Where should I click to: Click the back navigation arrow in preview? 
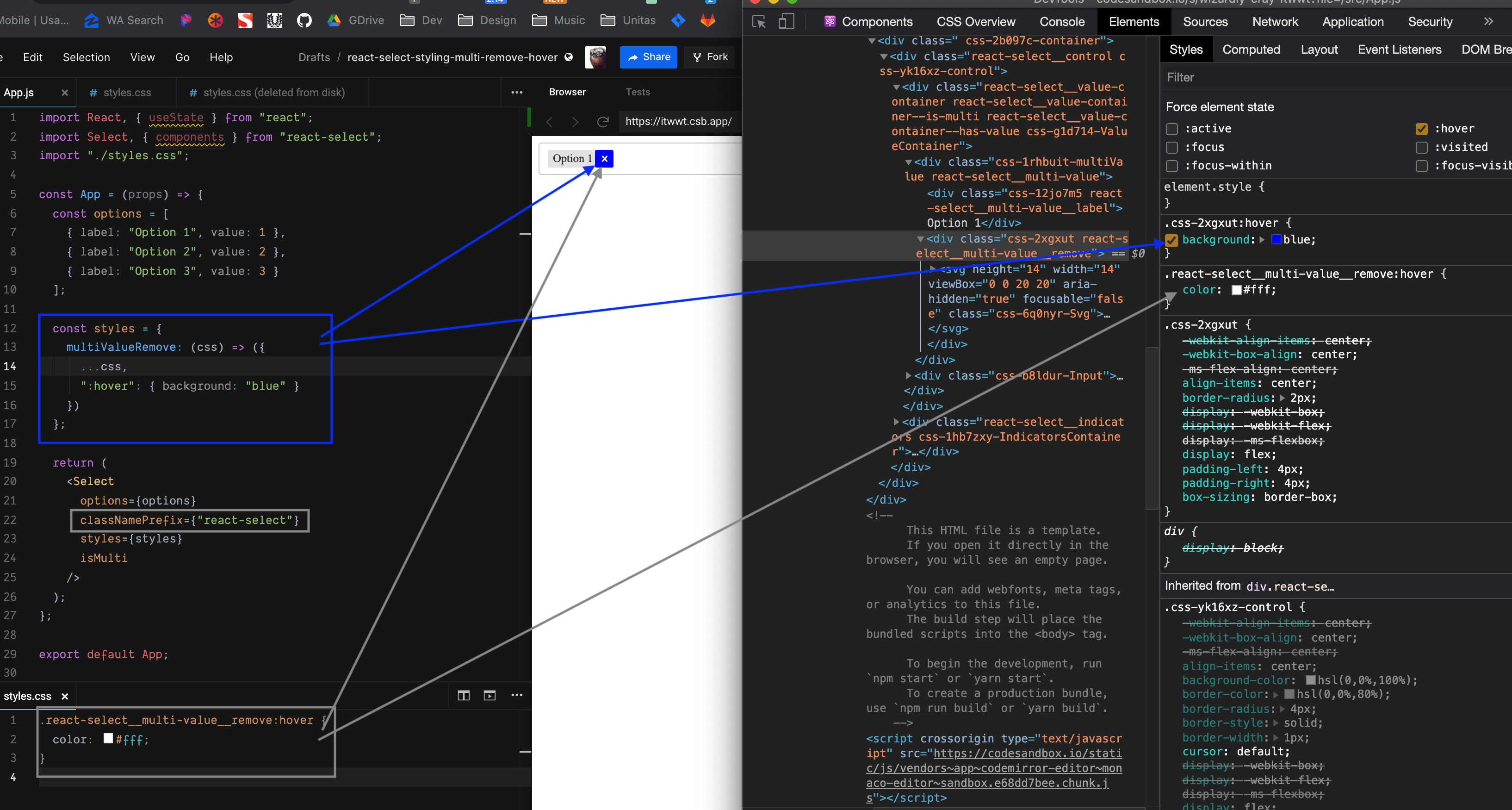(549, 122)
